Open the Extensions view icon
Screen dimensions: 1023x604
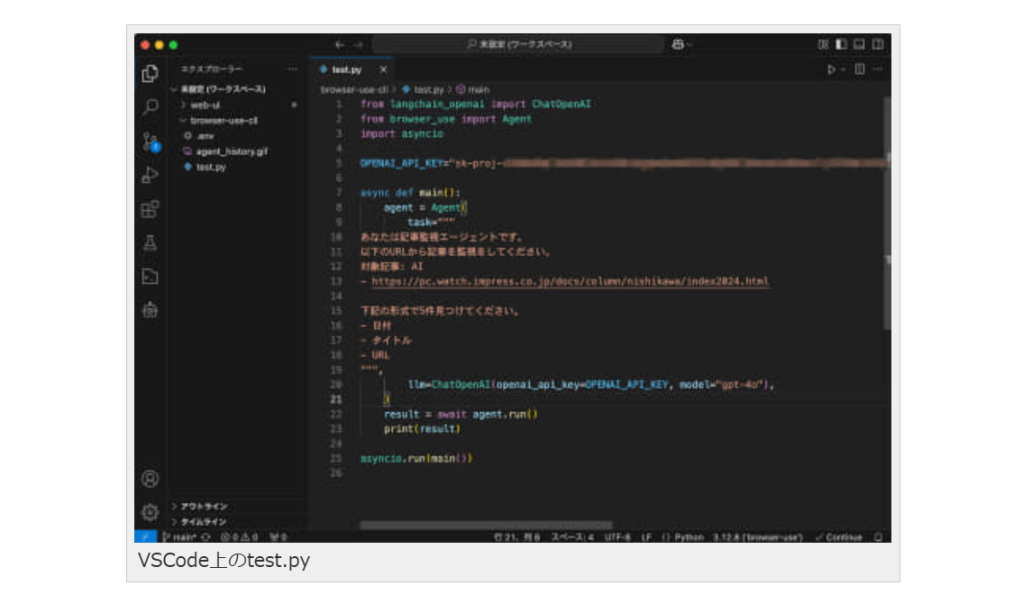(150, 209)
